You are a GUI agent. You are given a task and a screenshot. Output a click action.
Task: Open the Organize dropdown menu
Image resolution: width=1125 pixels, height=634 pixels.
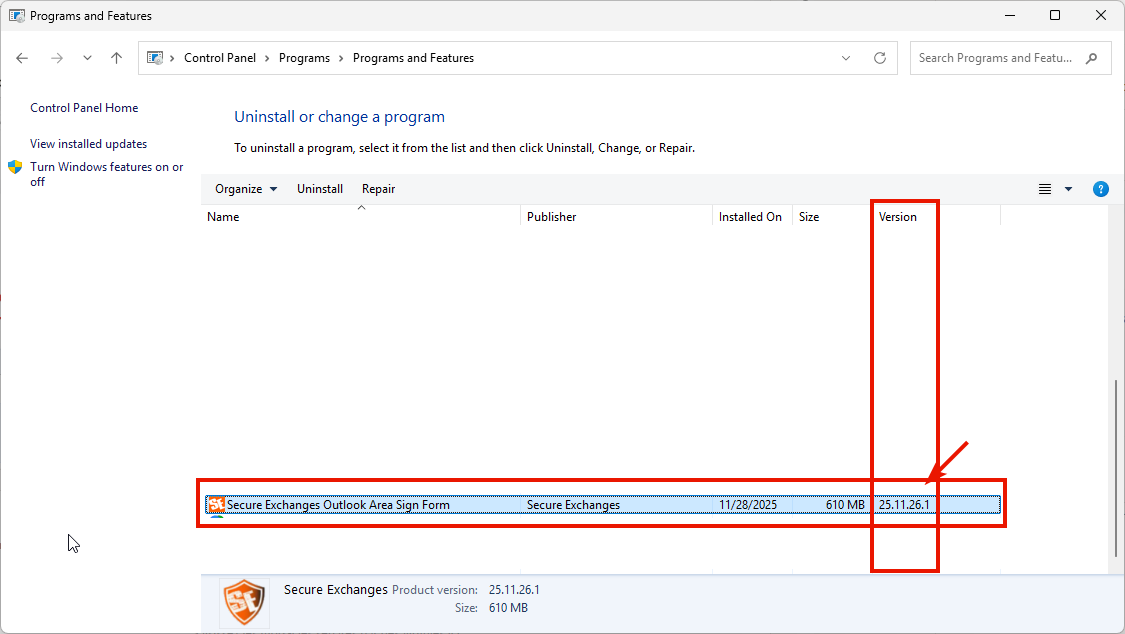coord(246,189)
